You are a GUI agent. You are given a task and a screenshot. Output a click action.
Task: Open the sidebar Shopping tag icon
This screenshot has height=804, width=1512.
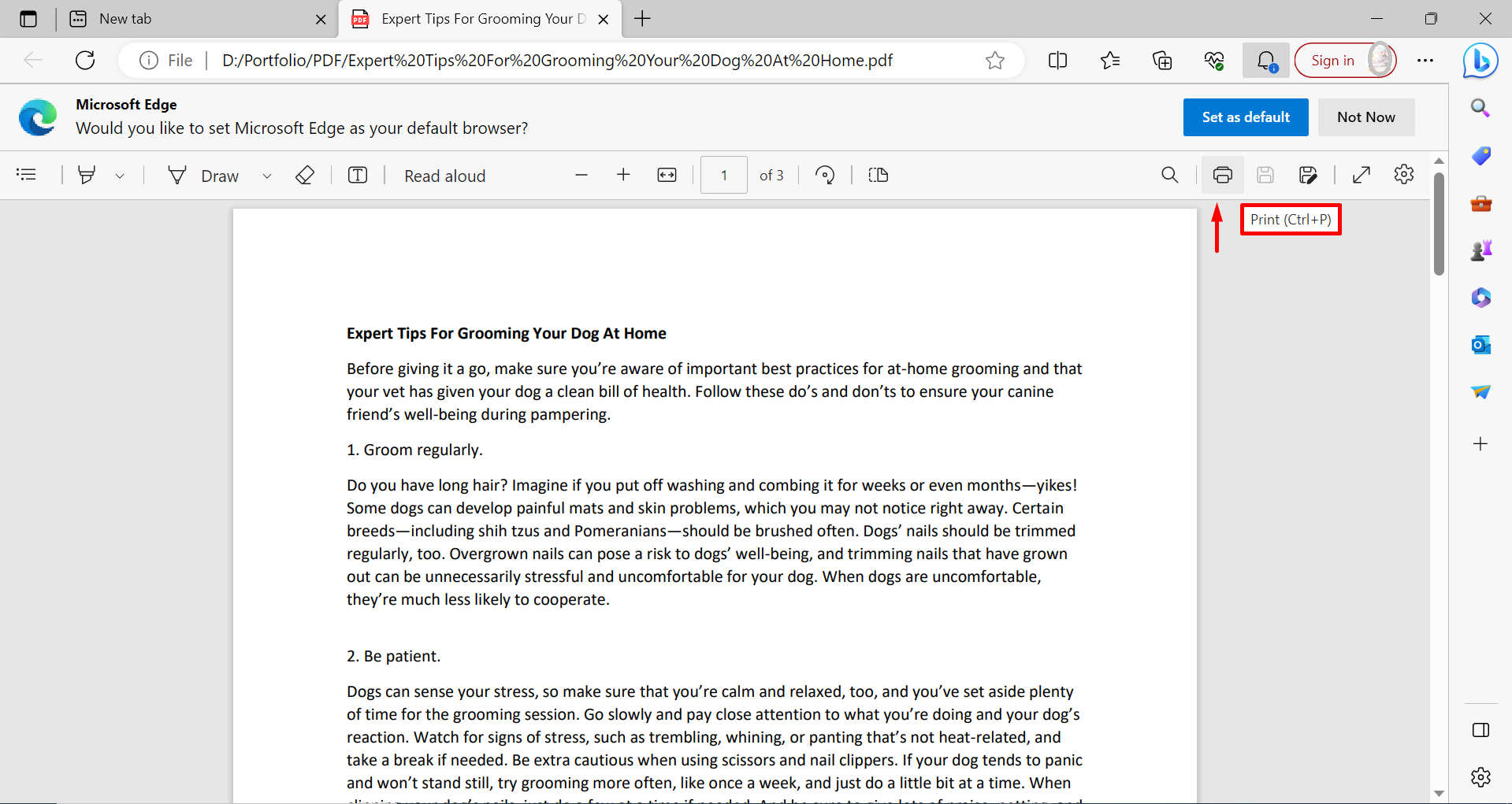pyautogui.click(x=1480, y=156)
